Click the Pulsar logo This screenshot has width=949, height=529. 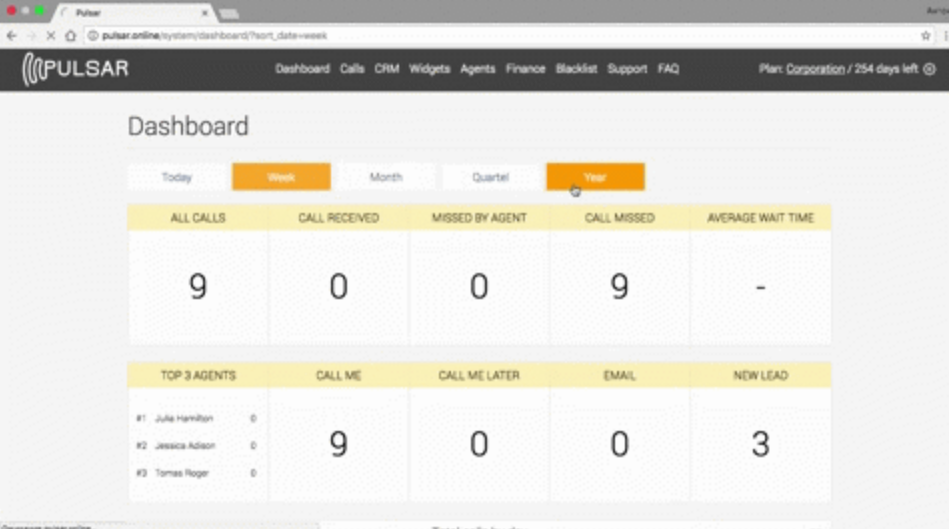[76, 69]
